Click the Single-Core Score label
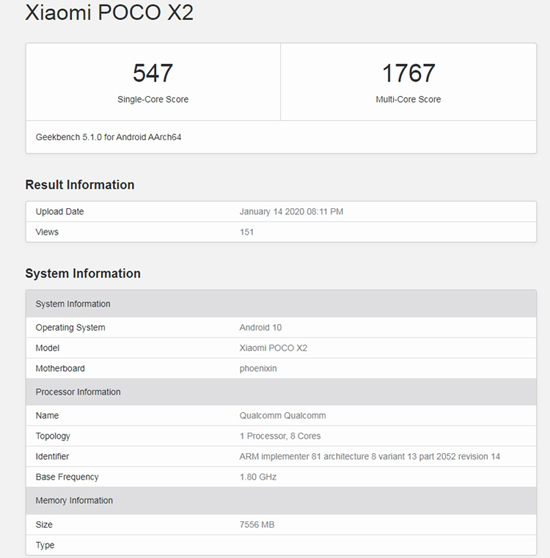The height and width of the screenshot is (558, 550). (x=153, y=99)
